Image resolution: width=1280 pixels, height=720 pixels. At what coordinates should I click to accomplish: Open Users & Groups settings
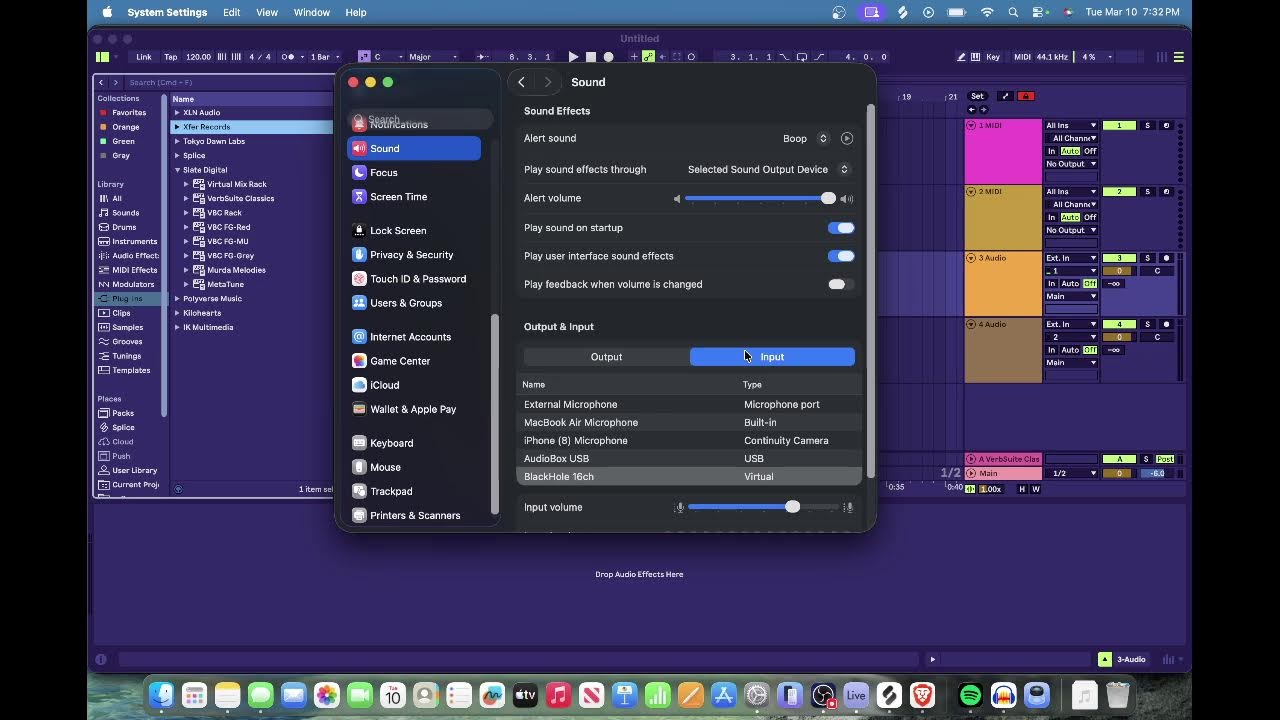tap(414, 303)
